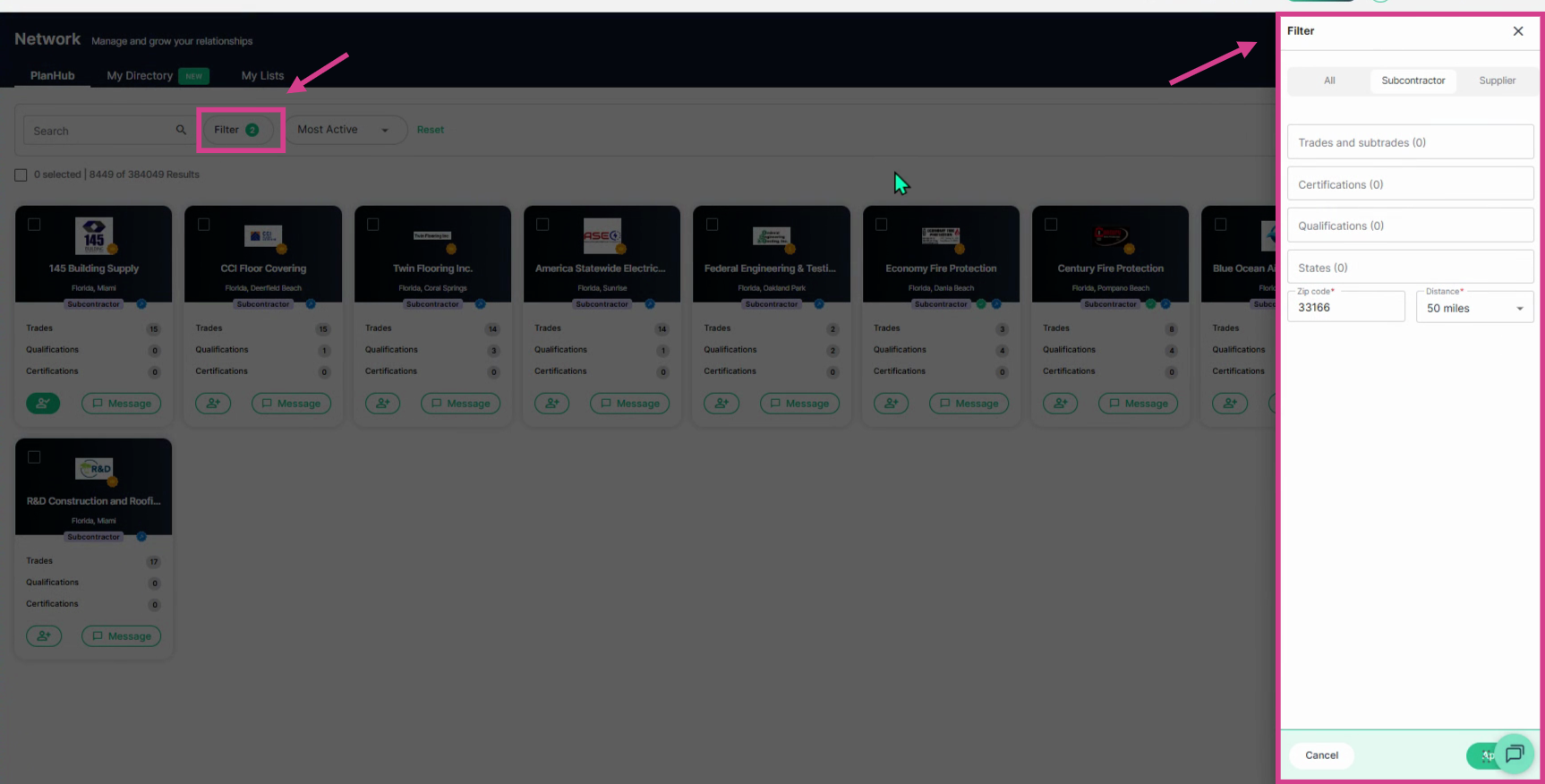Toggle the select-all results checkbox
1545x784 pixels.
tap(21, 175)
